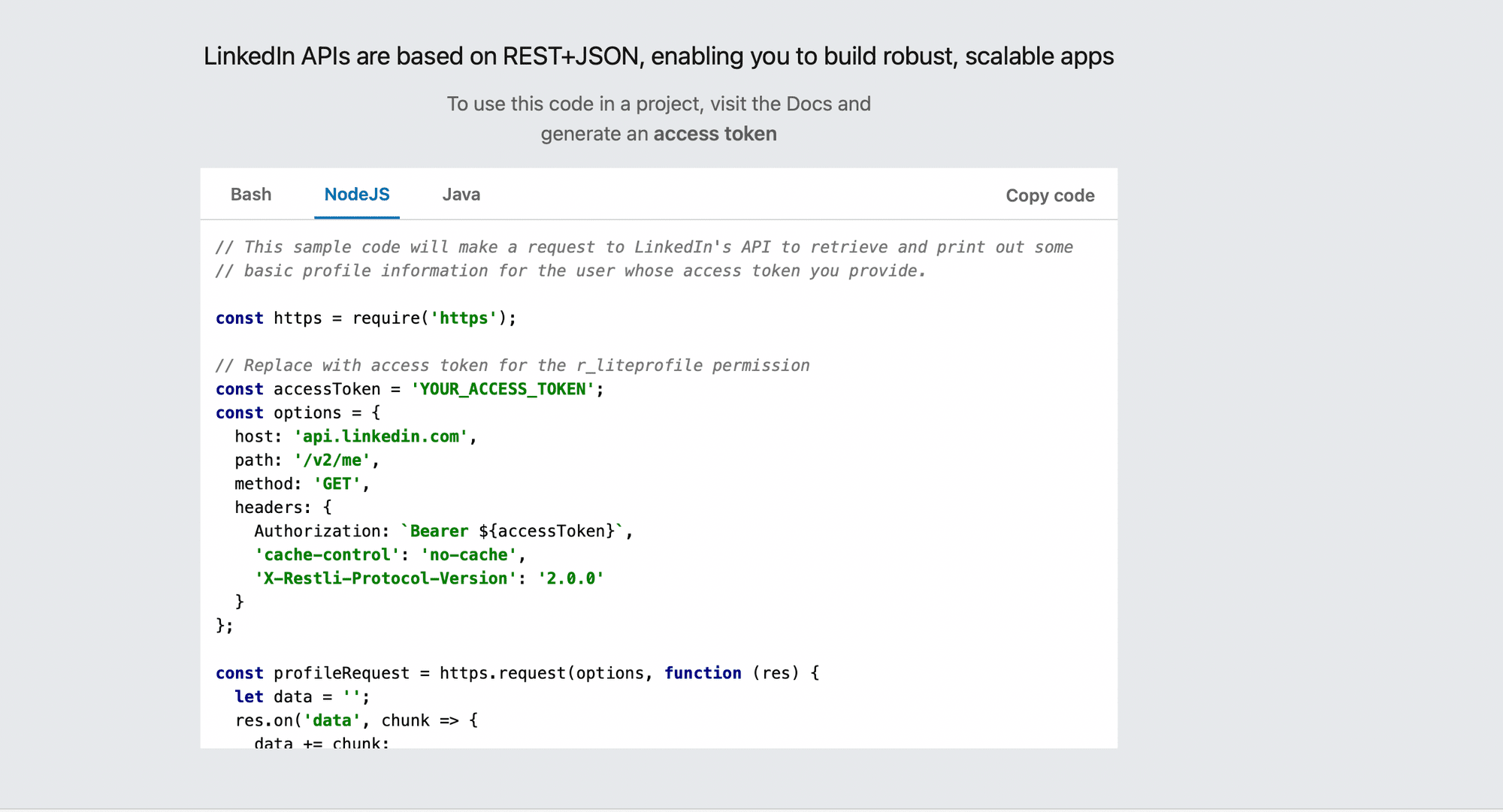Click the 'headers: {' line

[283, 508]
